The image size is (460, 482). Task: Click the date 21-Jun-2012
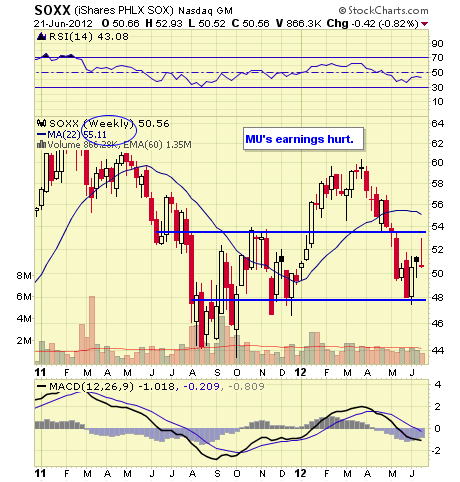63,24
